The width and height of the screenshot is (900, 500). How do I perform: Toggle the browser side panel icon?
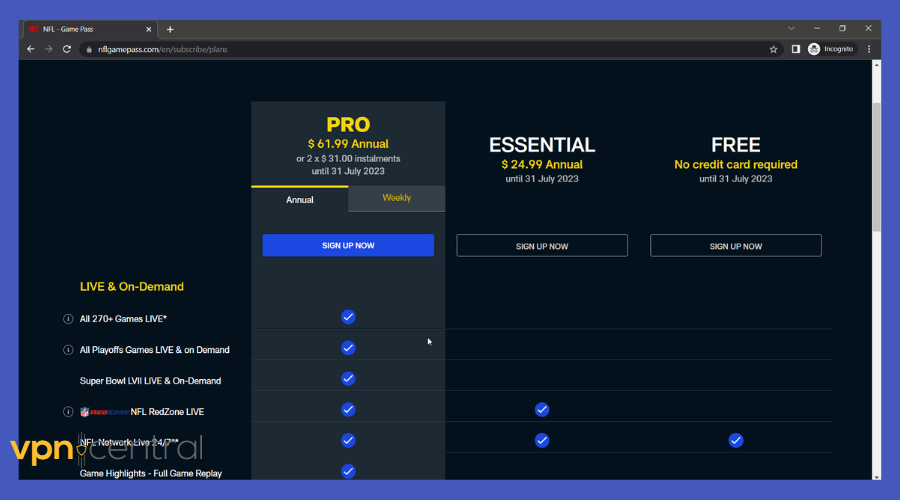click(796, 49)
